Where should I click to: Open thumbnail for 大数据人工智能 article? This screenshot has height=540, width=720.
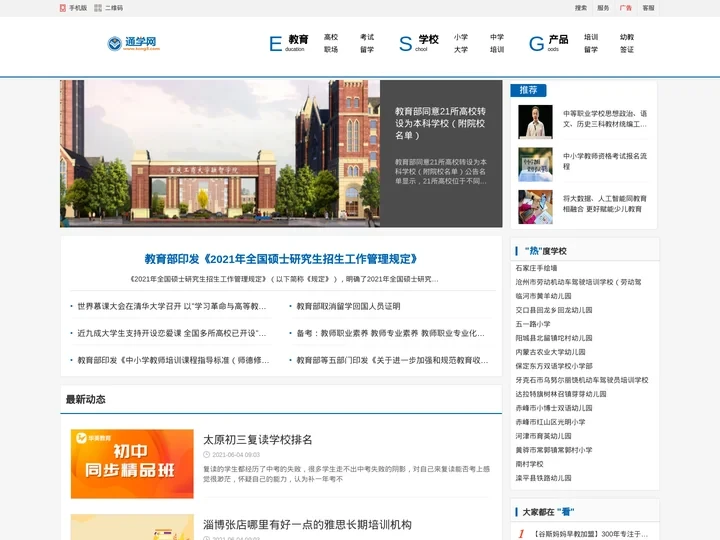[x=535, y=207]
